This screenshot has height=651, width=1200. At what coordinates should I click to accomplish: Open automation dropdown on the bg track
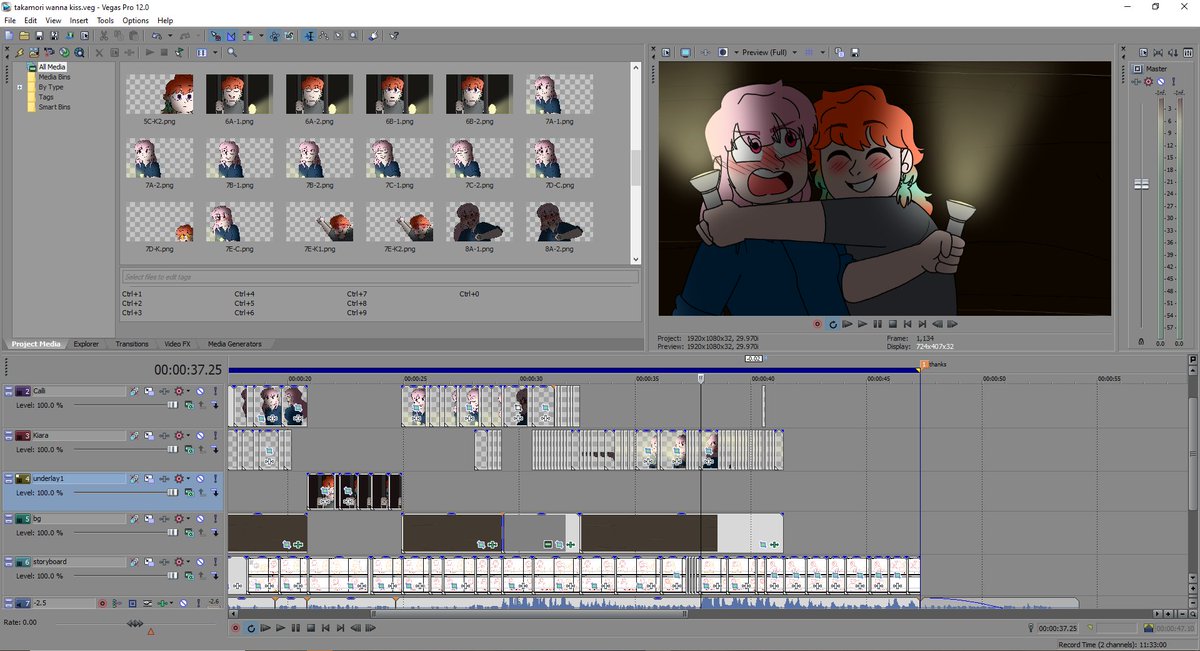coord(188,519)
